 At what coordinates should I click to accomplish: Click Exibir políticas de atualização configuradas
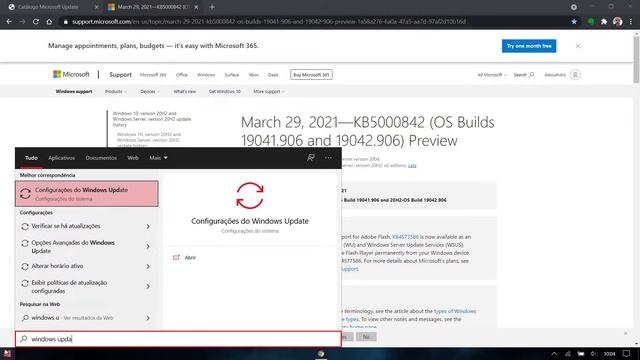coord(69,287)
